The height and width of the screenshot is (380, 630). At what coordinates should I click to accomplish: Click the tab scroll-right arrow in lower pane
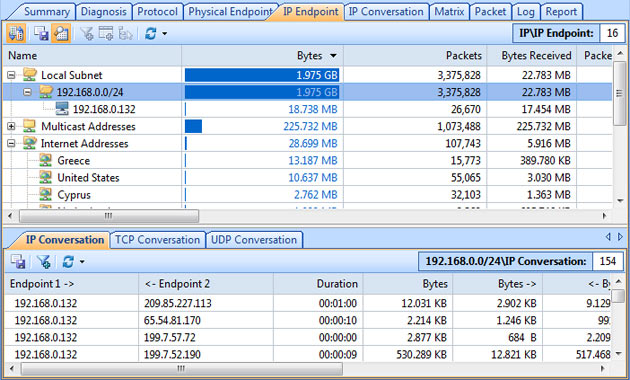pos(620,237)
